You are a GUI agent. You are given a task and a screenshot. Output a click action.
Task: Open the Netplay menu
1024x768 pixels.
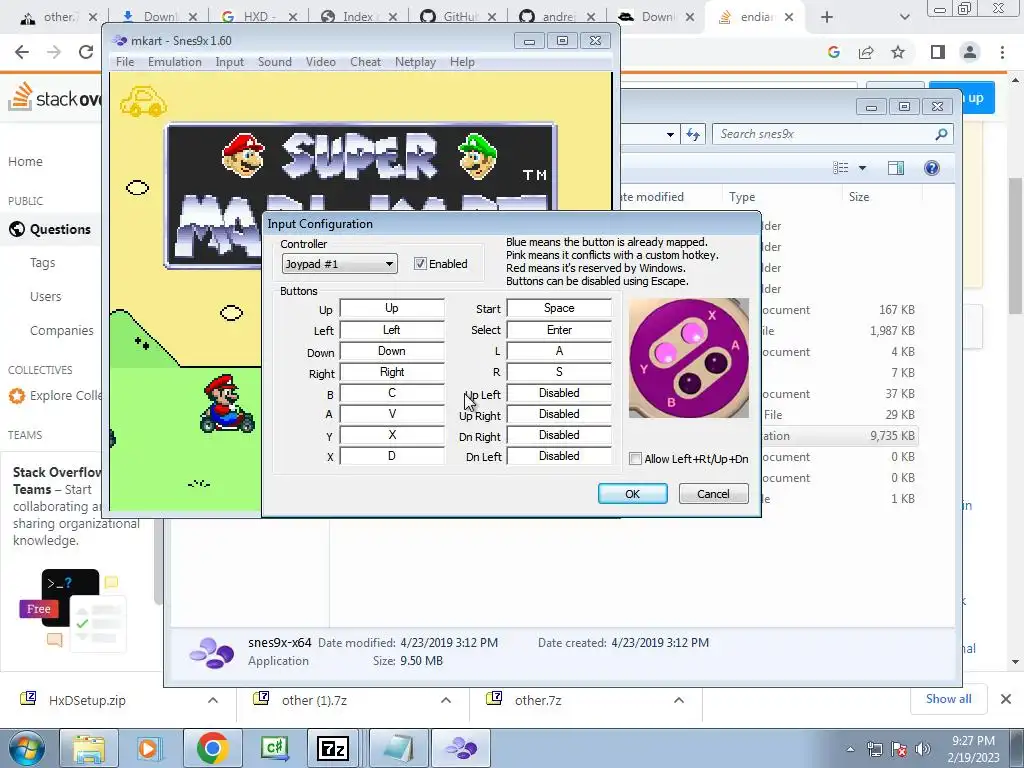click(415, 62)
